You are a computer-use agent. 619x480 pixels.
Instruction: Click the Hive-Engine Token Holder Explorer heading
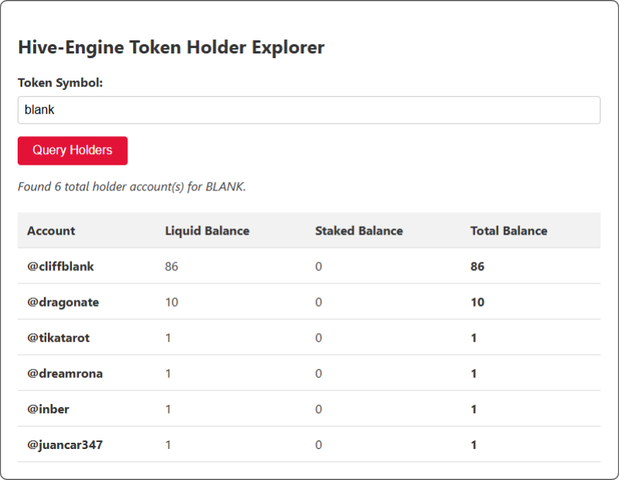171,48
